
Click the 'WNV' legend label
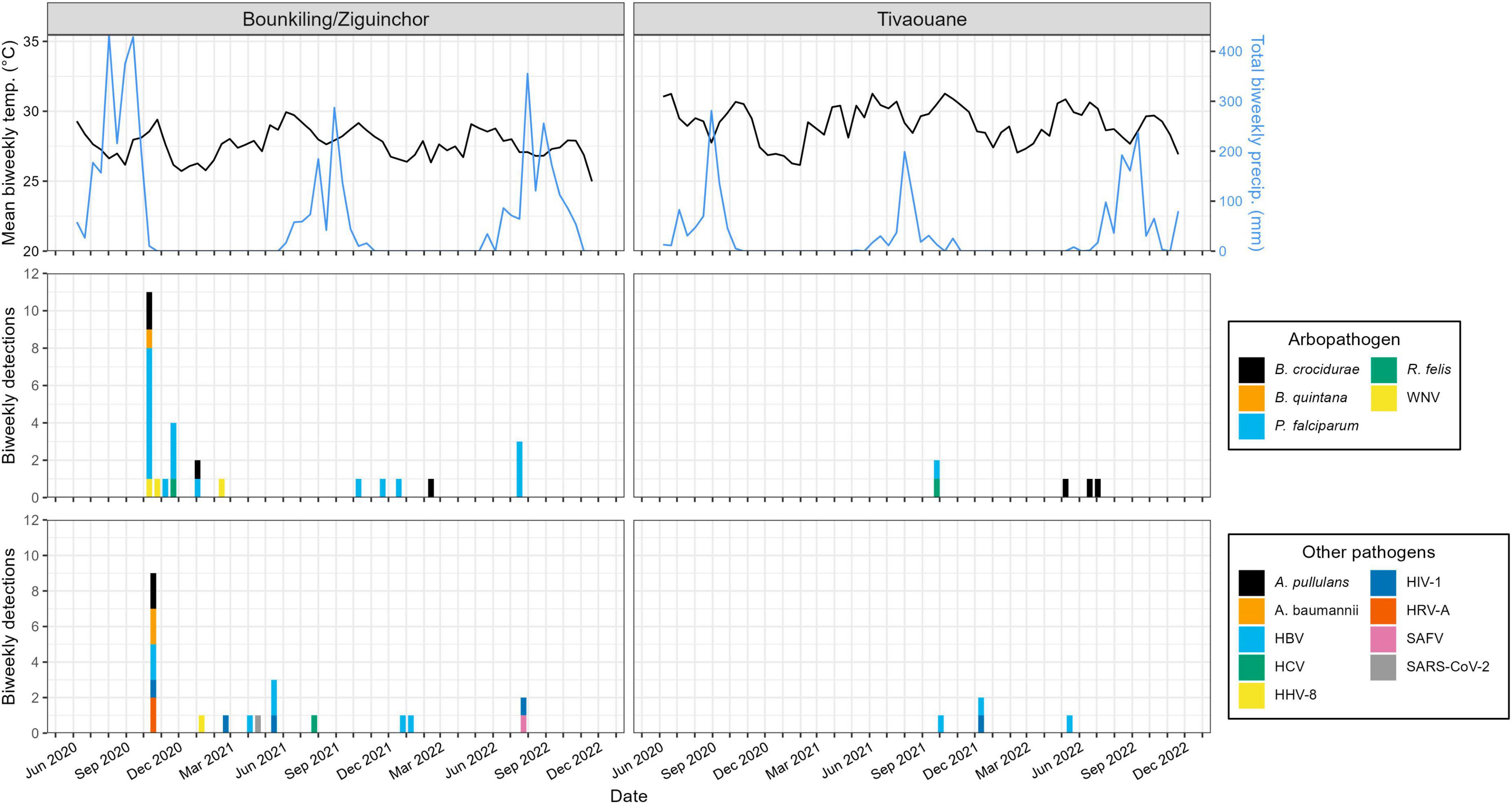pyautogui.click(x=1423, y=397)
